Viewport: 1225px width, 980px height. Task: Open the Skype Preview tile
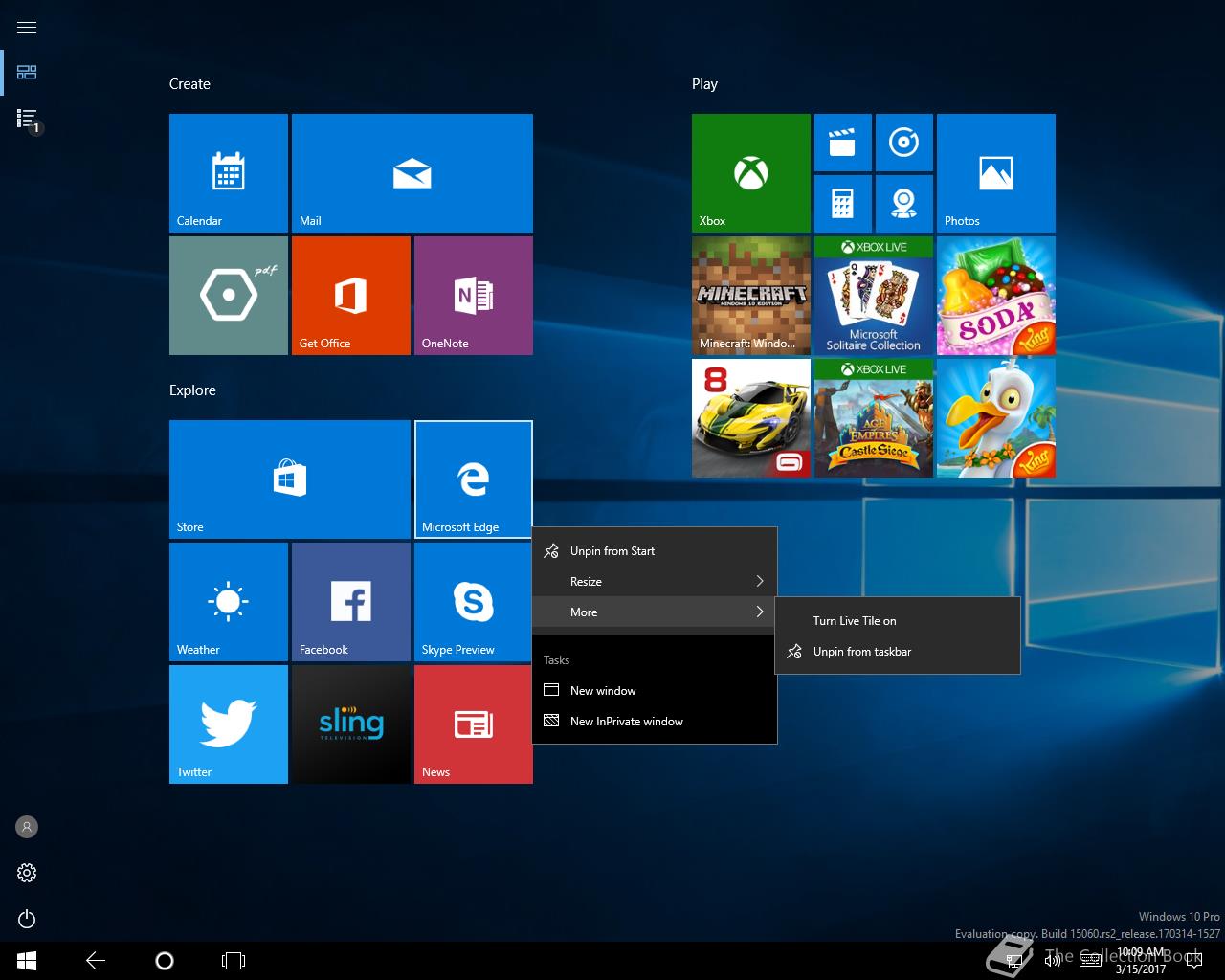473,601
